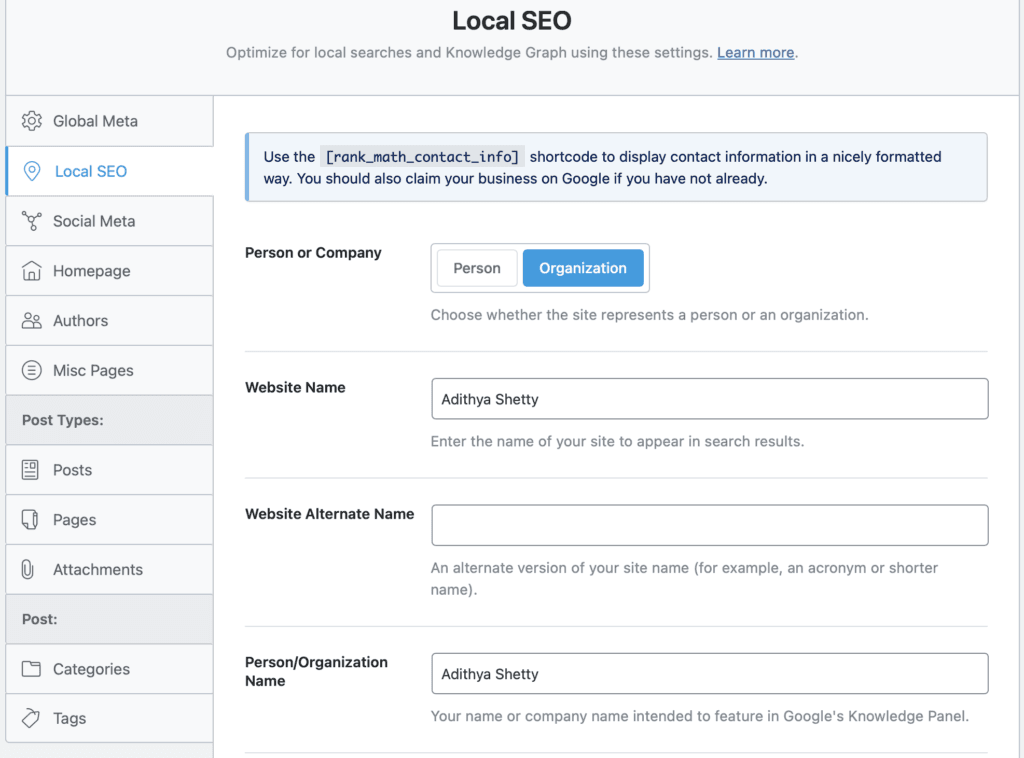
Task: Open the Global Meta tab
Action: (x=110, y=121)
